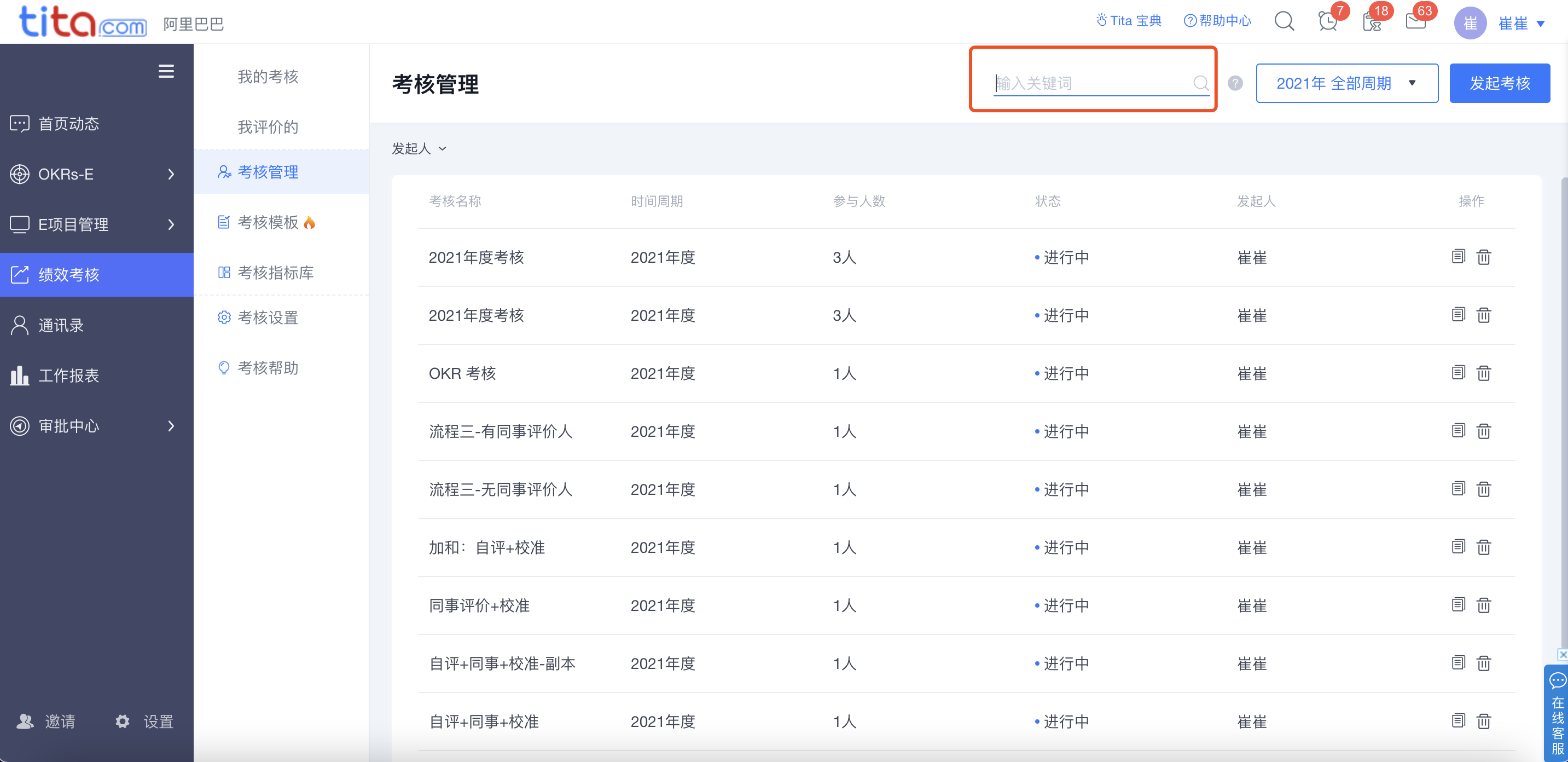Screen dimensions: 1568x762
Task: Open the Tita 宝典 link
Action: (x=1129, y=21)
